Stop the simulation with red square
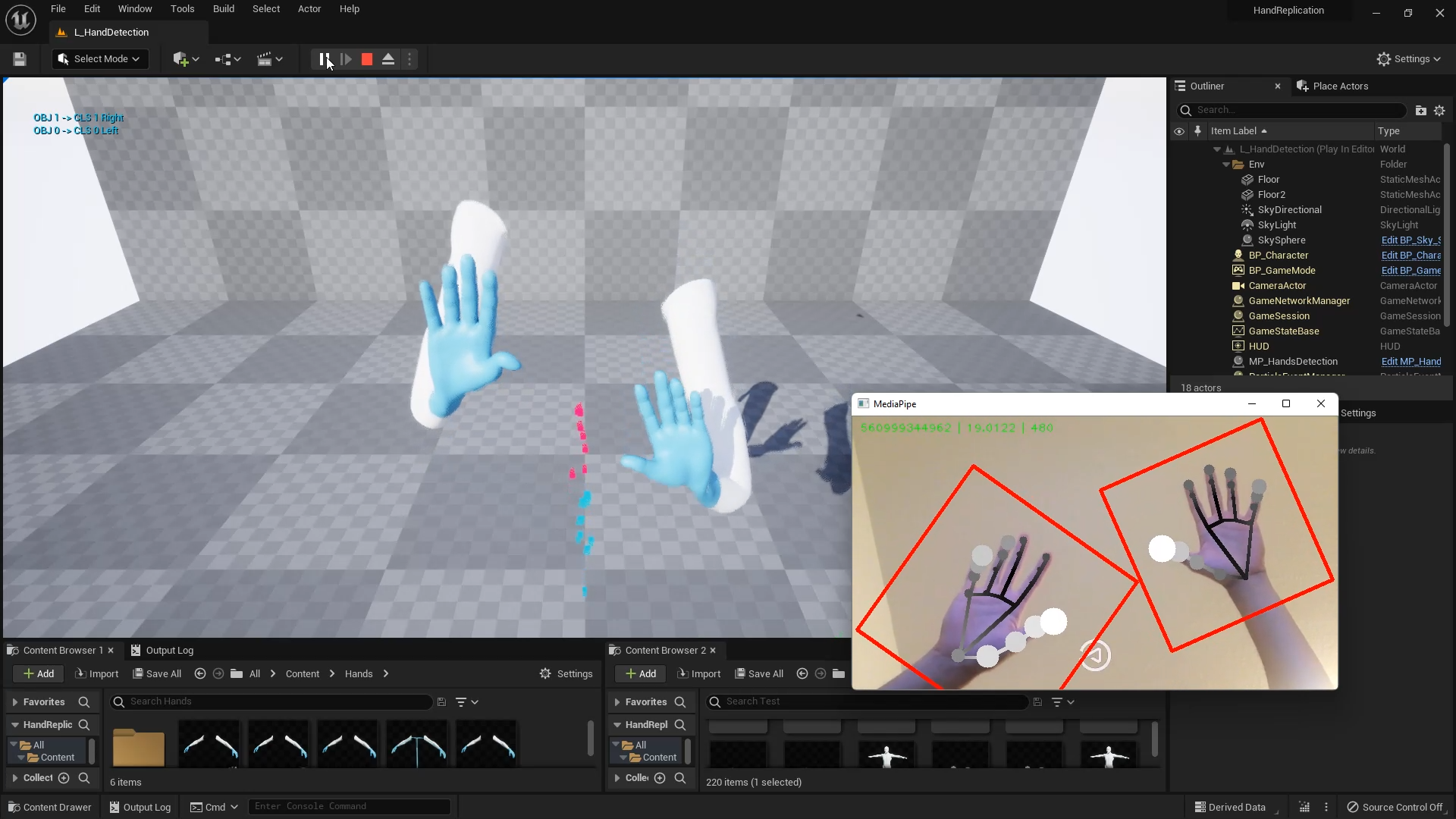This screenshot has height=819, width=1456. tap(367, 59)
